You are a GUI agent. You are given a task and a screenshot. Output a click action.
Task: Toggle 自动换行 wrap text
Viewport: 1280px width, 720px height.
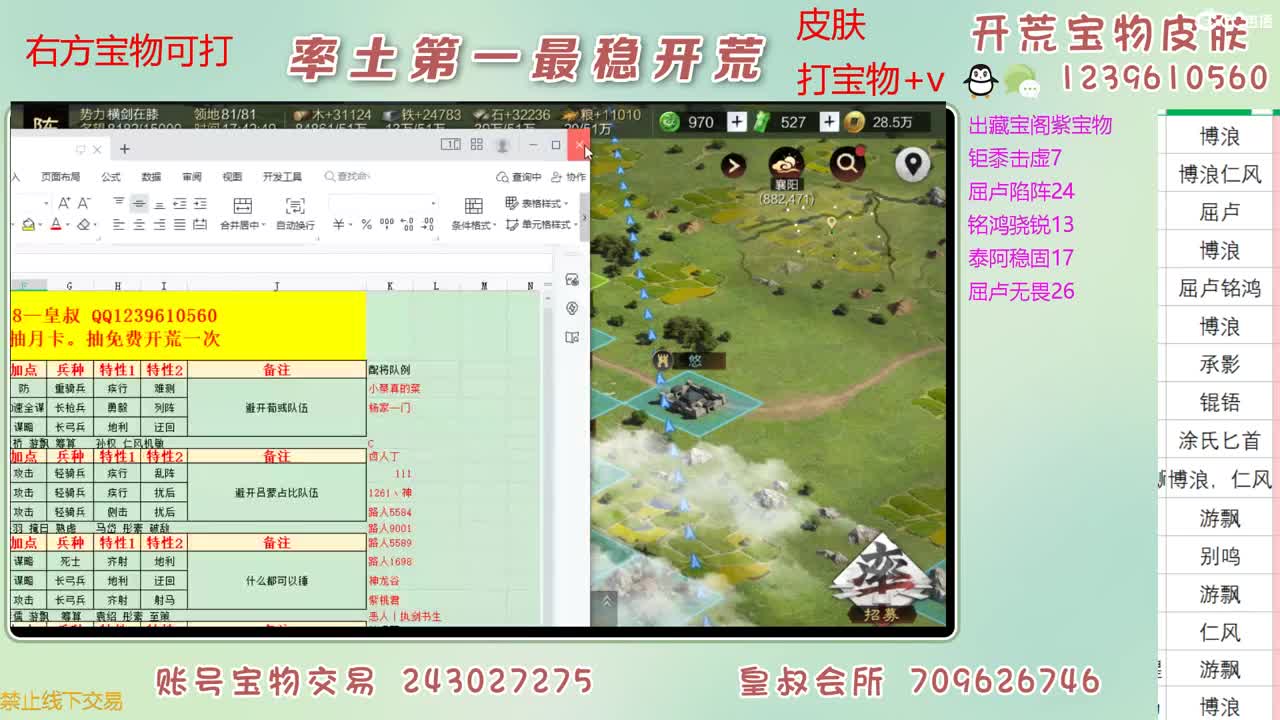[x=295, y=213]
